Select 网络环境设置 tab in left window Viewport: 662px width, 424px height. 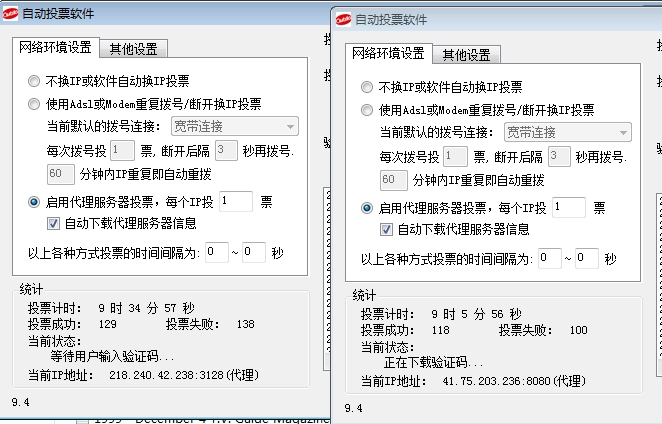coord(55,47)
